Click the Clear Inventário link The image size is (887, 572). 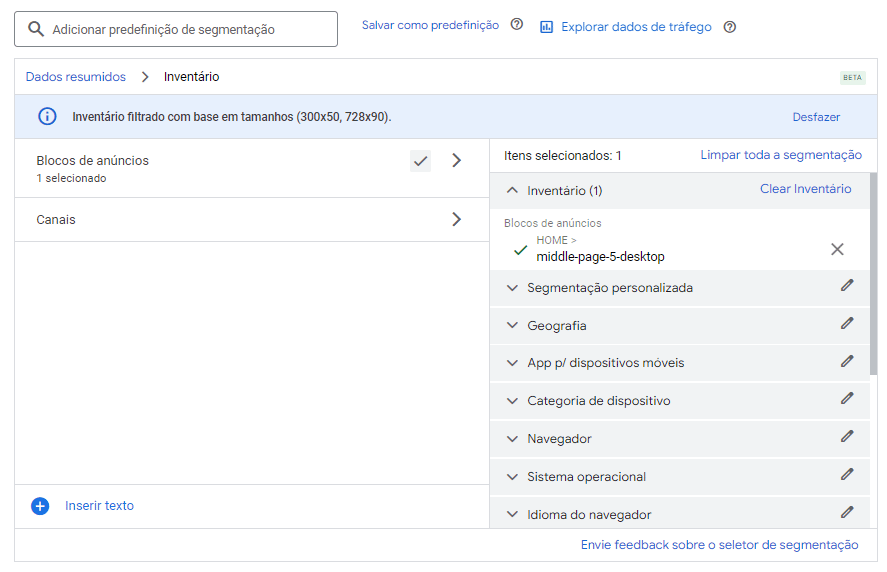(806, 189)
